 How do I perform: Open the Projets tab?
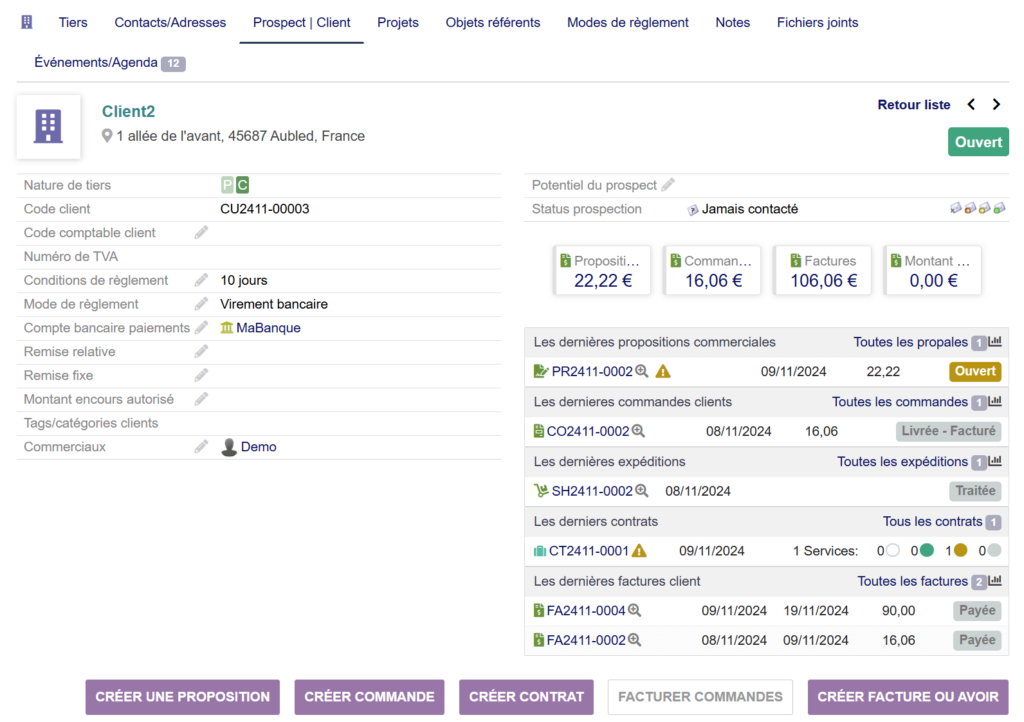pos(398,22)
